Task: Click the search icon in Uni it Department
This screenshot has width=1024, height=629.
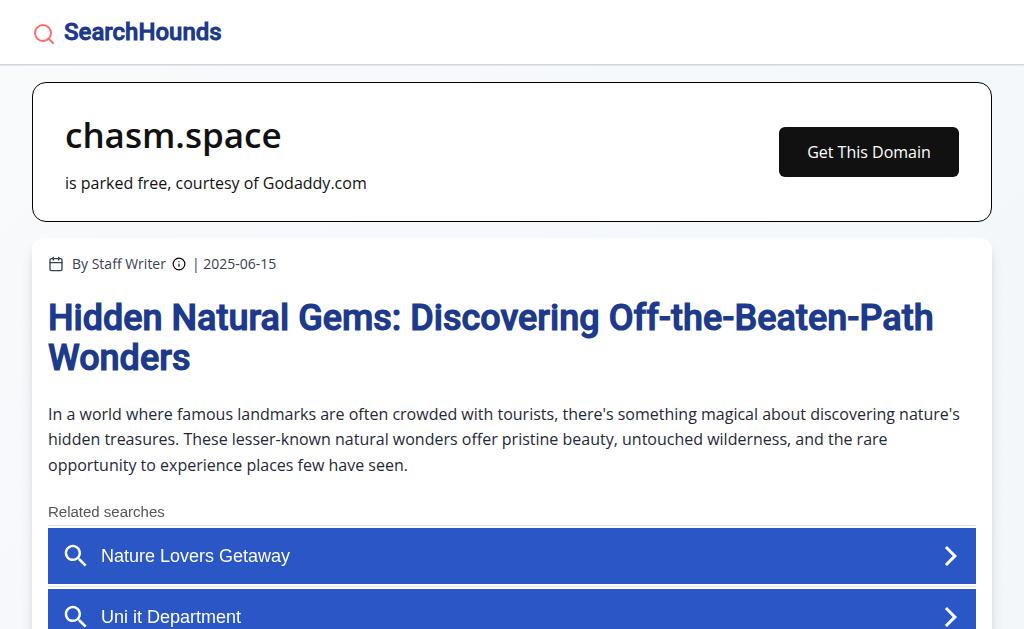Action: (75, 616)
